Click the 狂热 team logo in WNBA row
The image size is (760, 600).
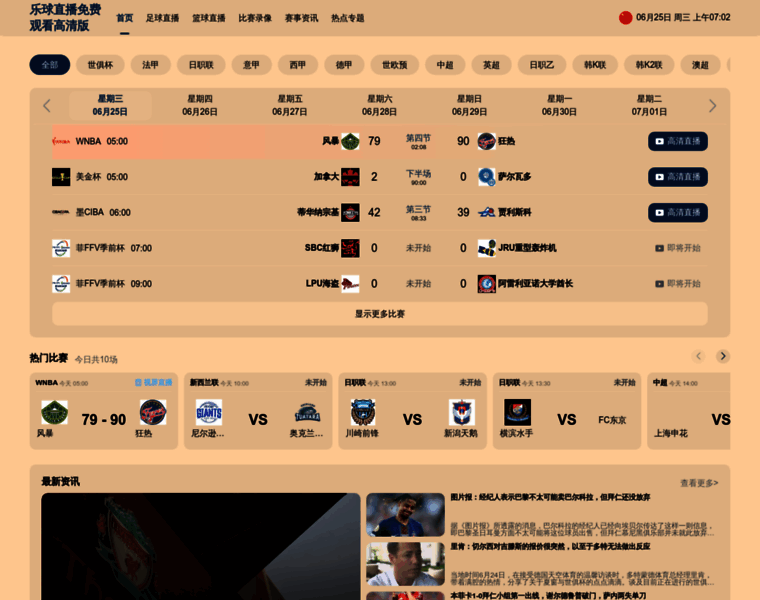point(487,141)
